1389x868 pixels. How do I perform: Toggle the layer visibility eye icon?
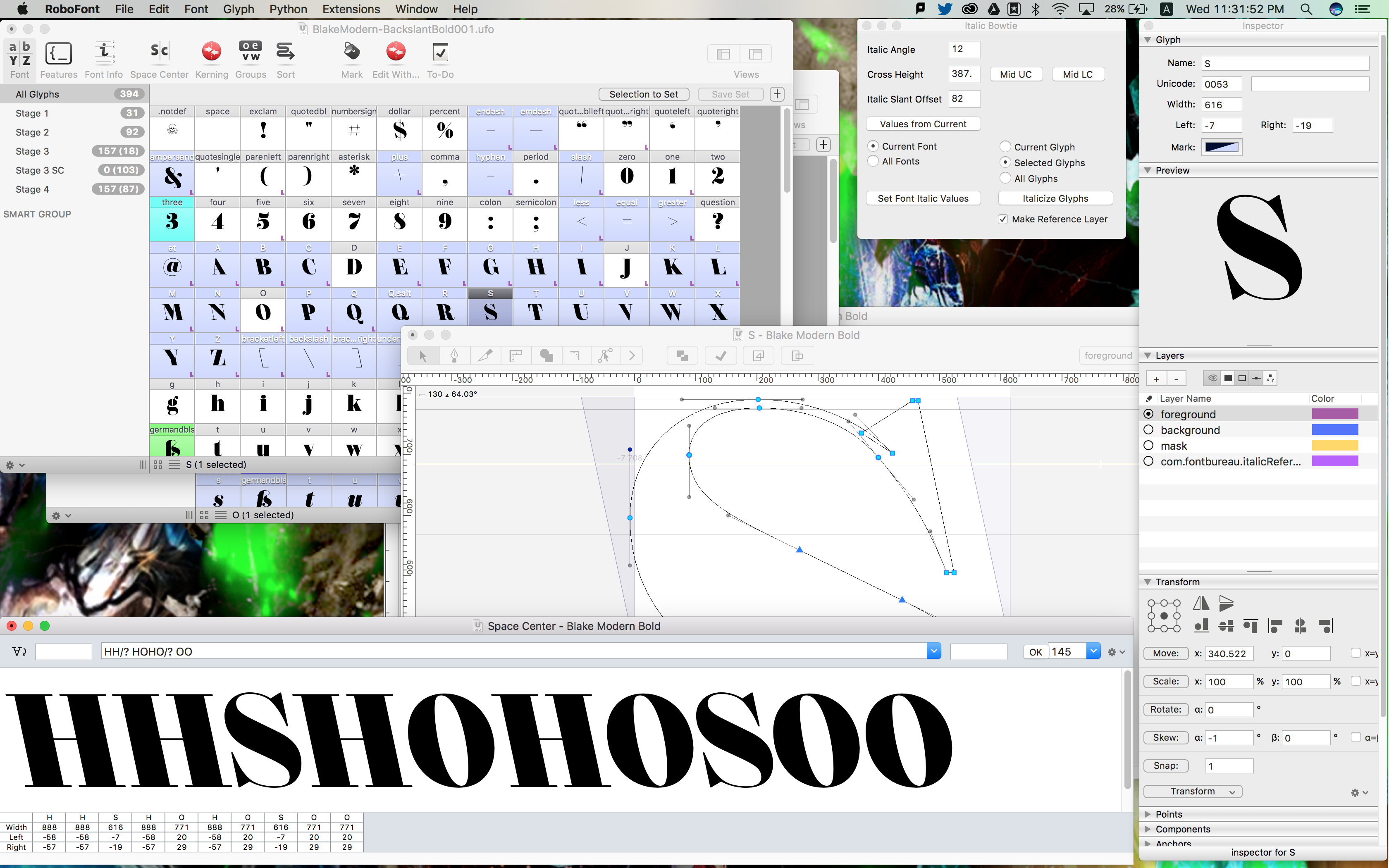click(x=1212, y=378)
